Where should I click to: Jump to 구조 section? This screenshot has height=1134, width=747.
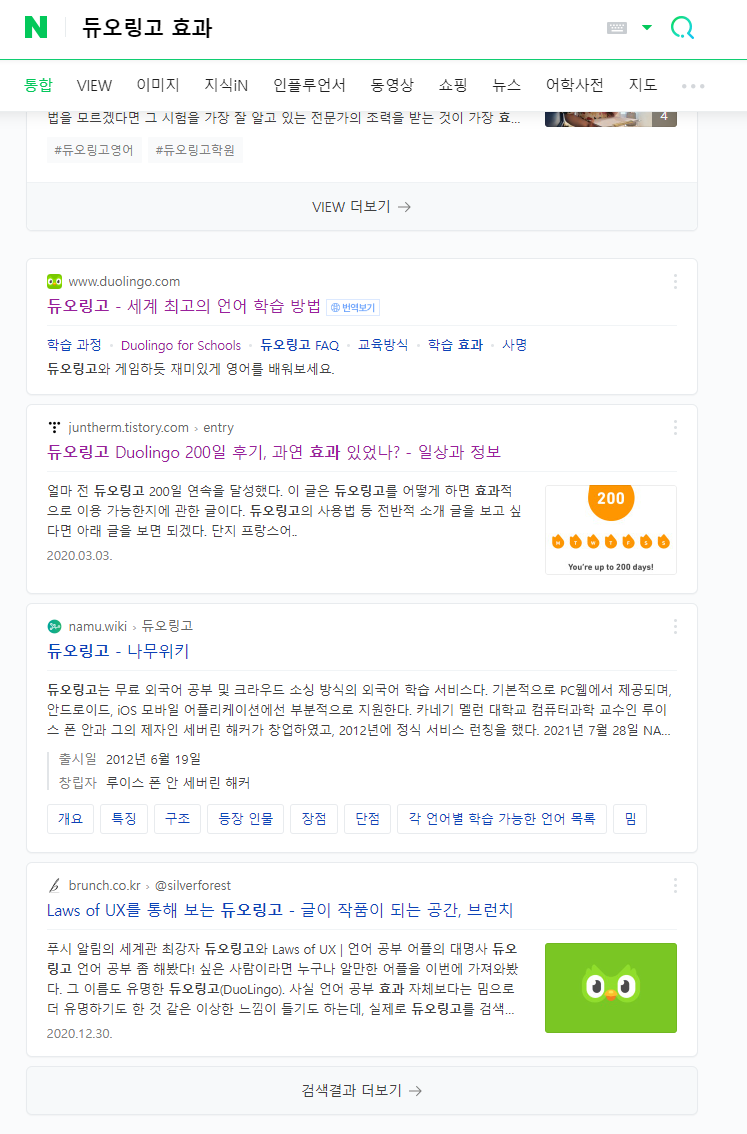177,819
